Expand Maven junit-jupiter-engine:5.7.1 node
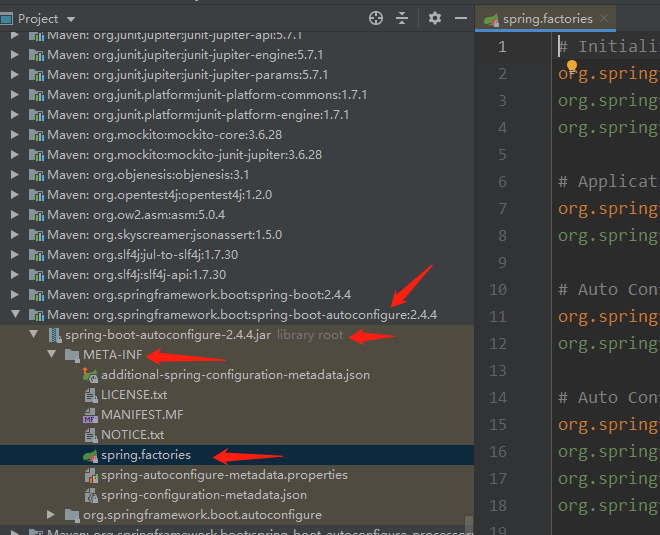660x535 pixels. coord(14,54)
